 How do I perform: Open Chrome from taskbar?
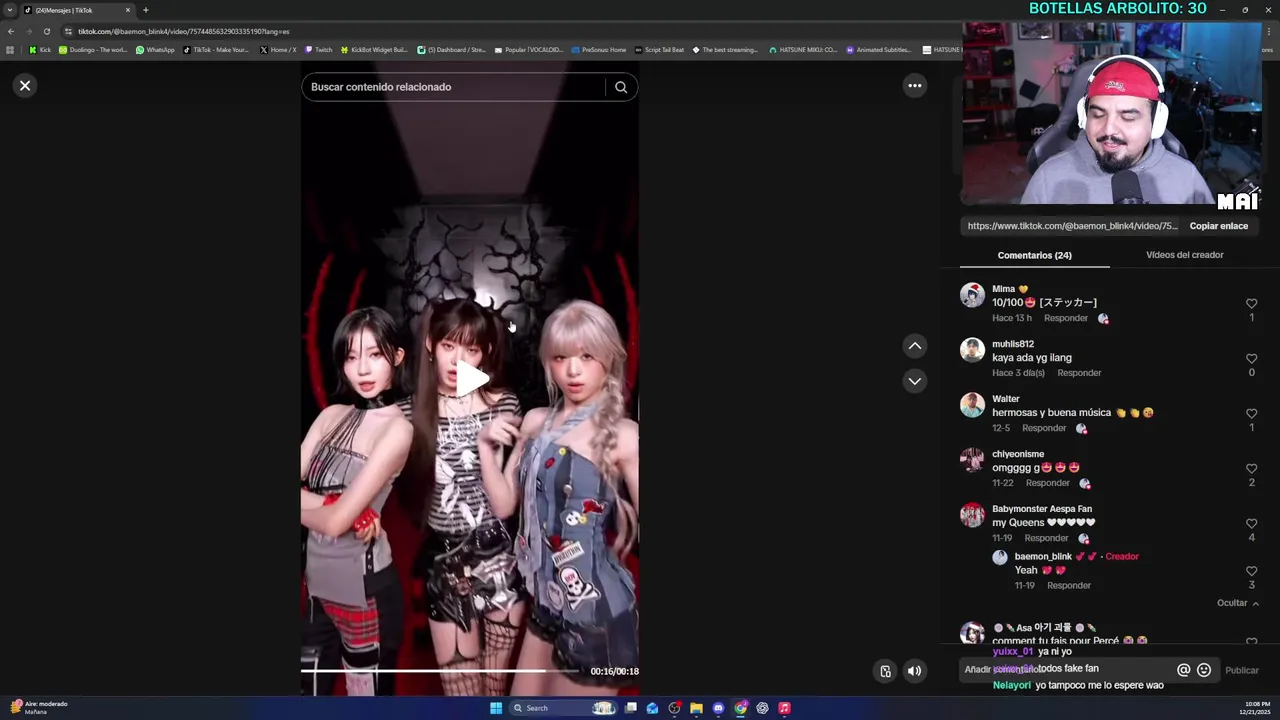(x=740, y=708)
